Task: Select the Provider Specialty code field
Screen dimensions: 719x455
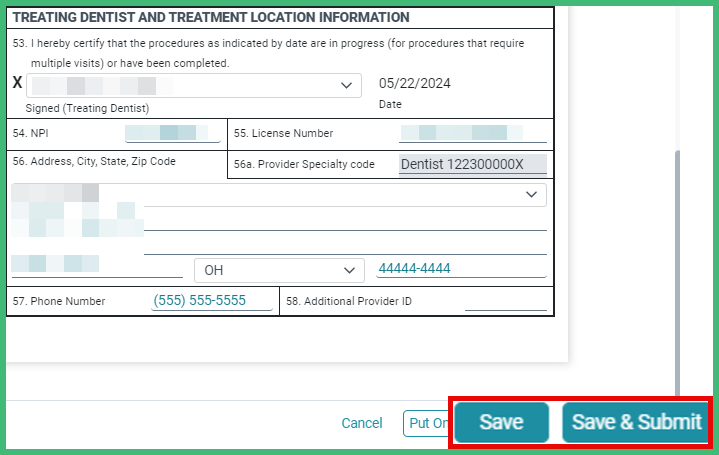Action: 472,164
